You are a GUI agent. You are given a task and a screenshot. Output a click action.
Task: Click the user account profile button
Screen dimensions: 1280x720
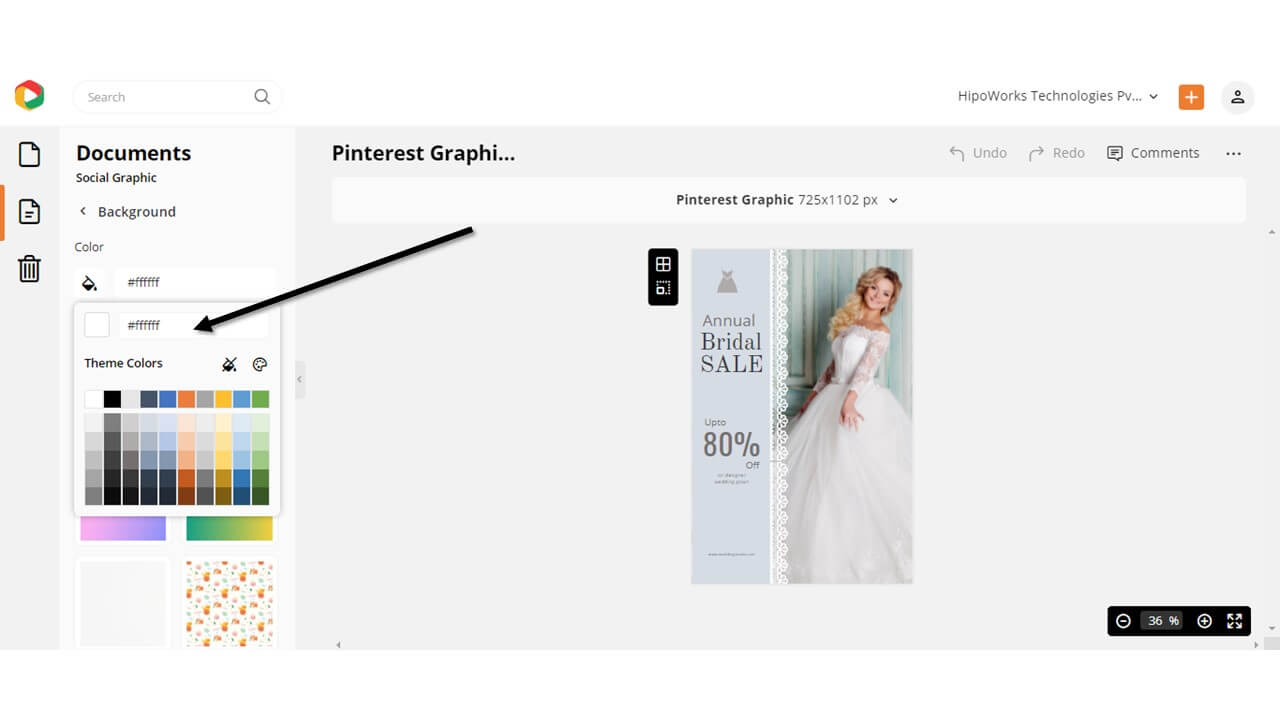(x=1237, y=96)
